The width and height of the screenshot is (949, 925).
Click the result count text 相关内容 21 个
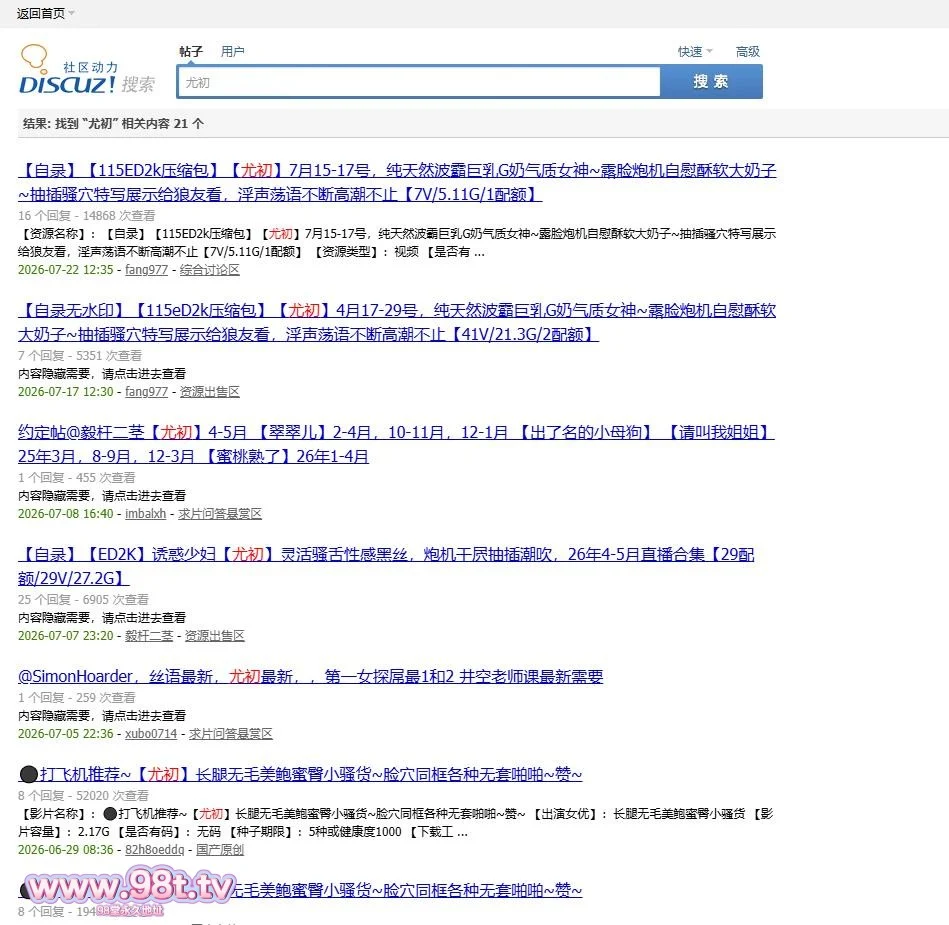(x=163, y=123)
